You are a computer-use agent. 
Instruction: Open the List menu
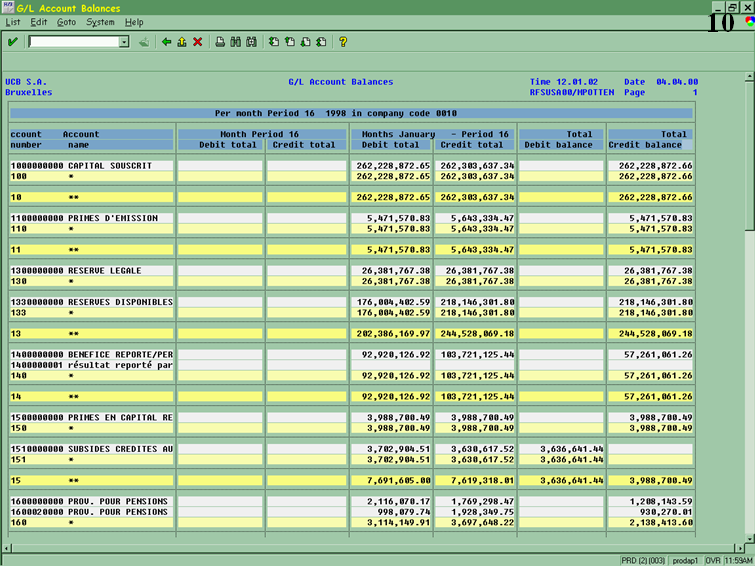coord(13,22)
